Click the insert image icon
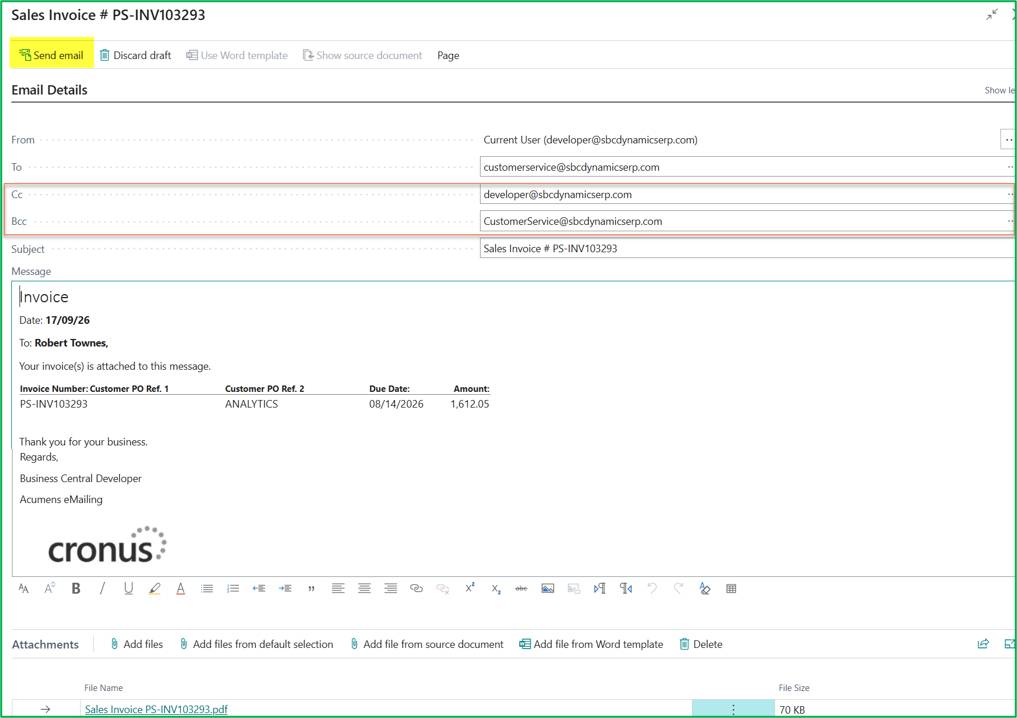The height and width of the screenshot is (718, 1017). [547, 588]
